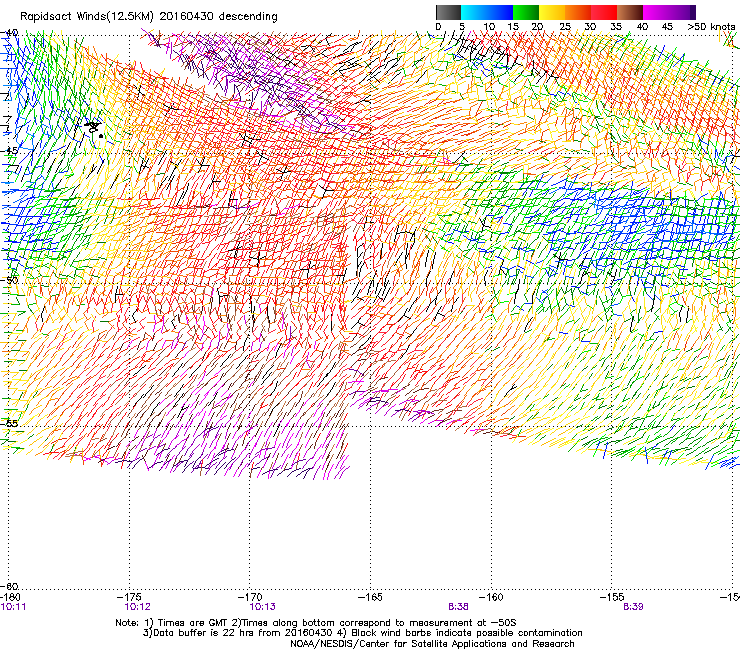Click the -160 longitude label
Image resolution: width=740 pixels, height=650 pixels.
491,597
